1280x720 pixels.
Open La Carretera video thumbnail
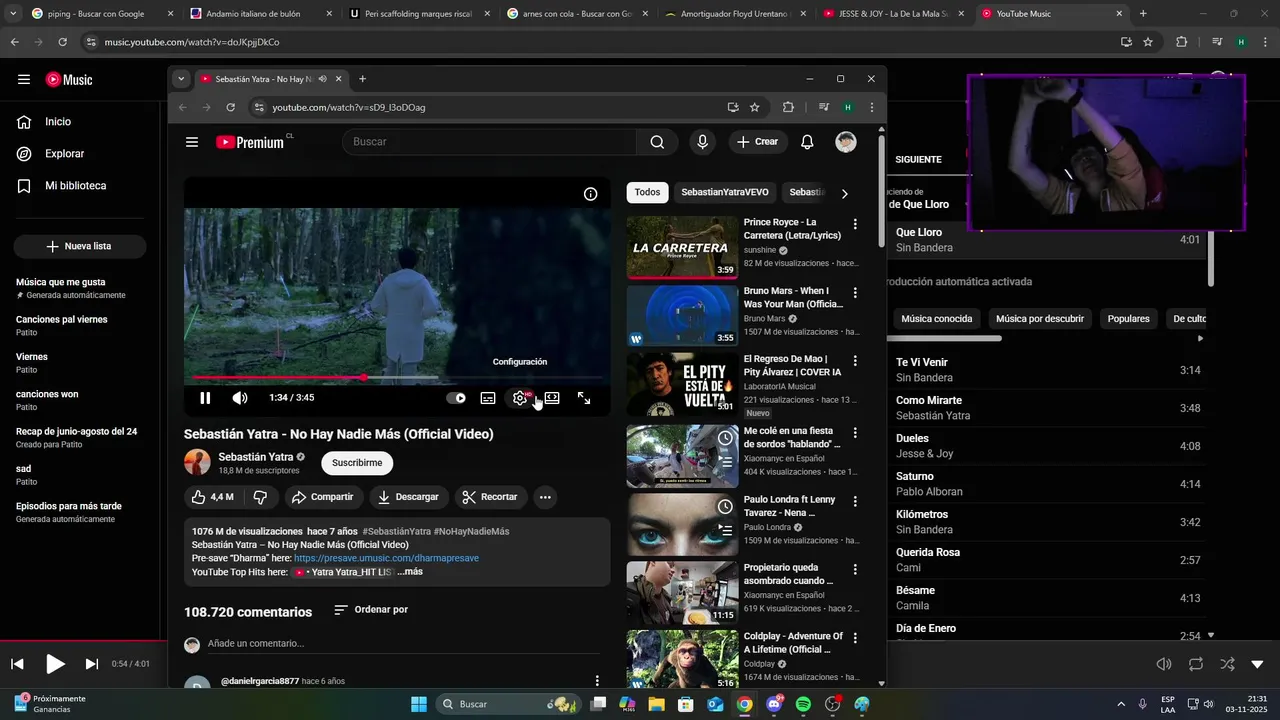point(682,247)
